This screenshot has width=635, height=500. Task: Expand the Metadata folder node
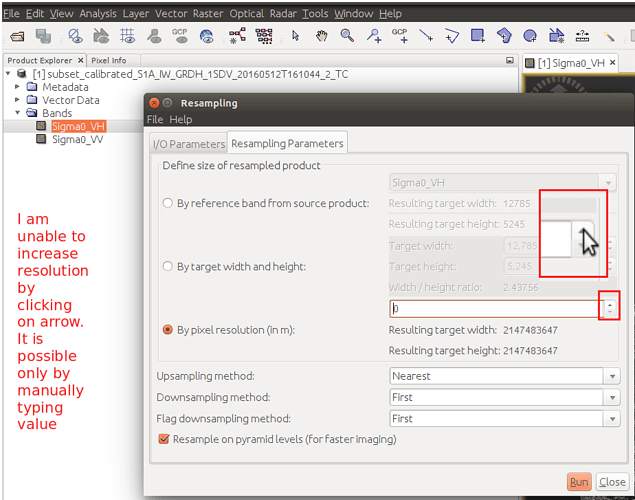click(17, 87)
